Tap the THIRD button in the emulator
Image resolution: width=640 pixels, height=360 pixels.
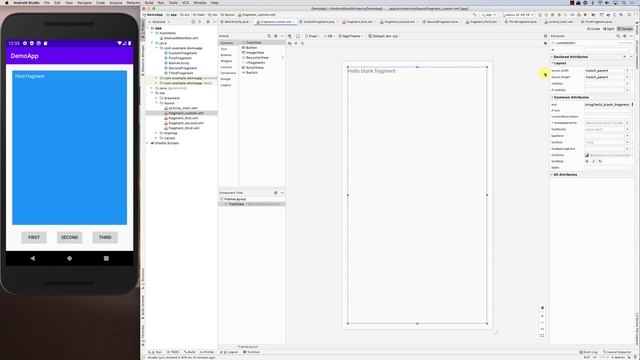click(105, 237)
